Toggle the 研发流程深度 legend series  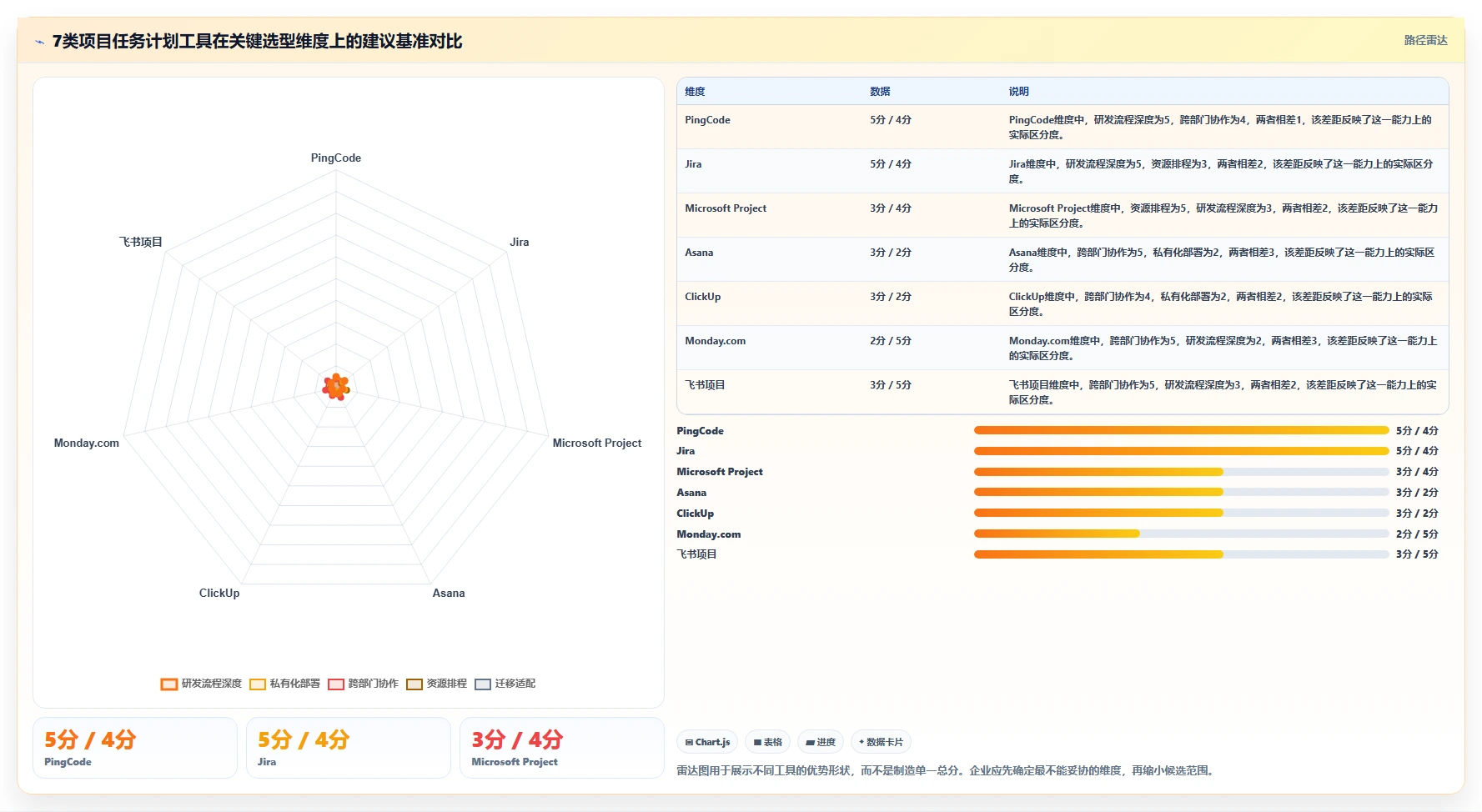click(202, 684)
